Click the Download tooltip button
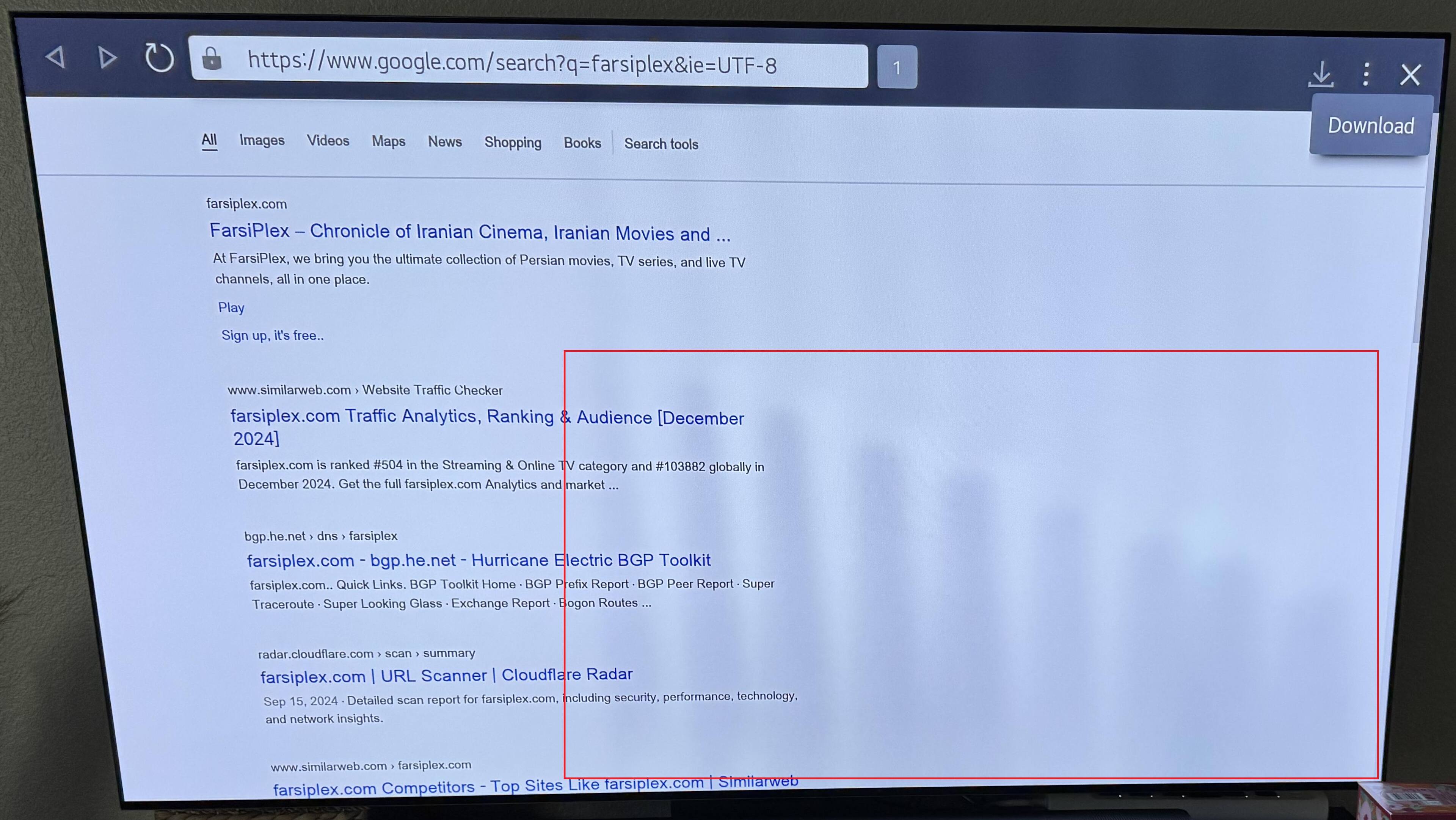This screenshot has height=820, width=1456. click(1371, 125)
